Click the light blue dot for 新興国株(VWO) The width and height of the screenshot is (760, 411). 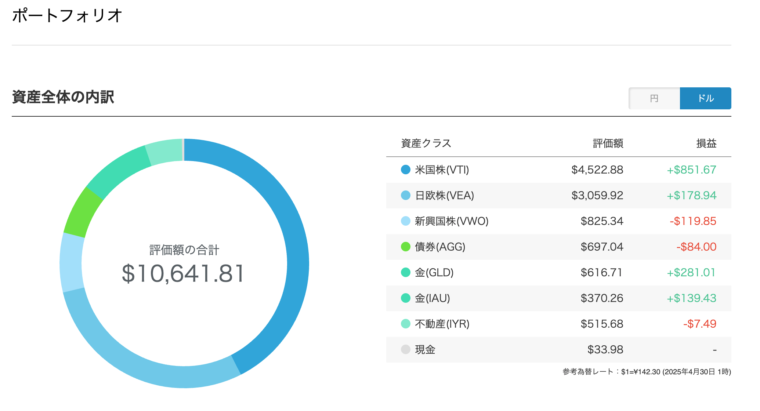405,221
